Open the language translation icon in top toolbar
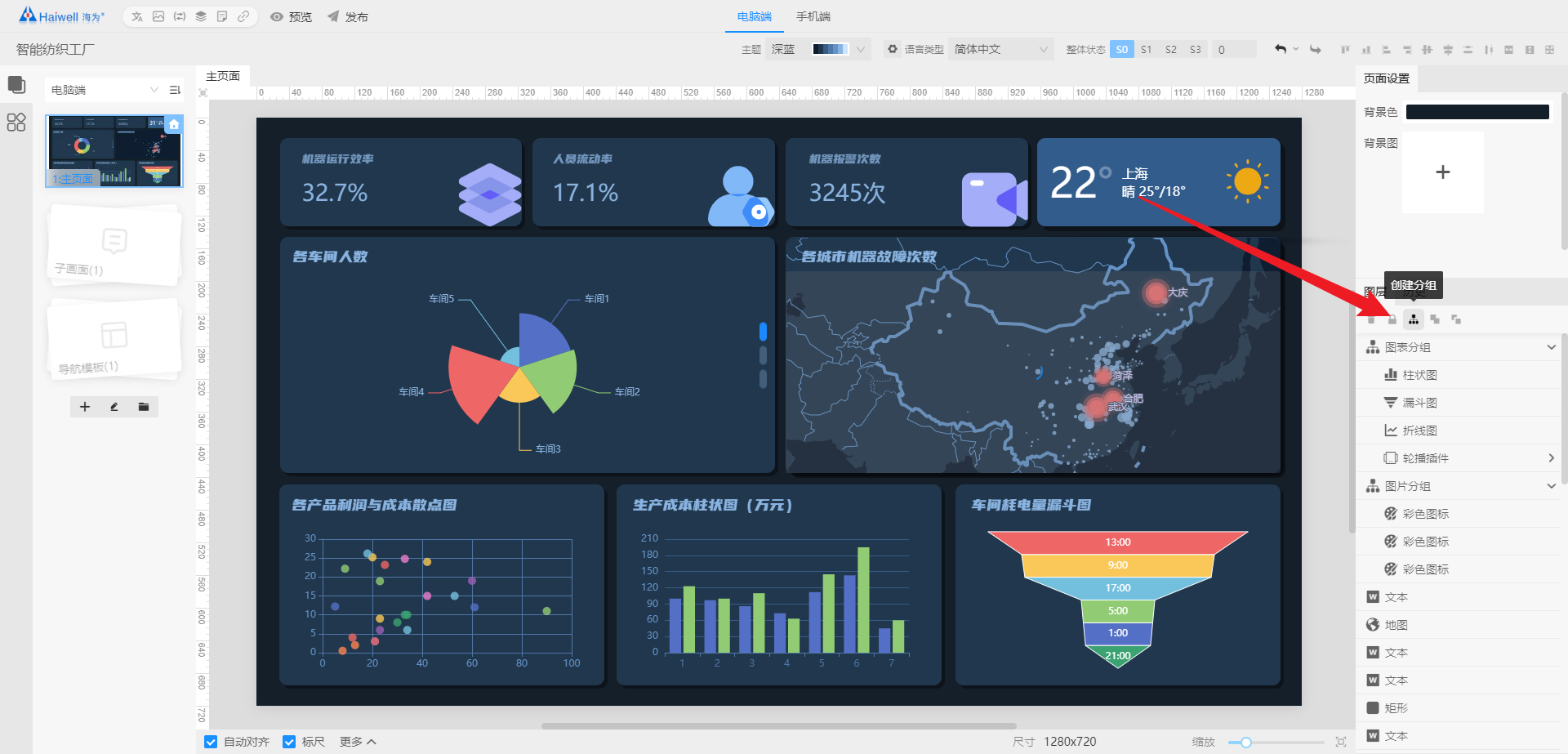 pyautogui.click(x=137, y=16)
